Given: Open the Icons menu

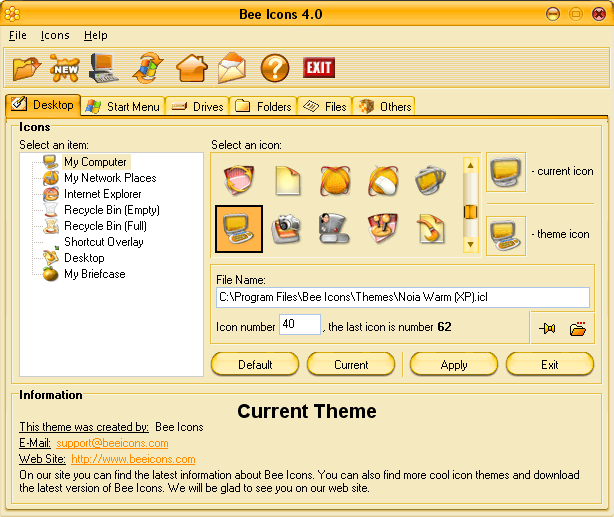Looking at the screenshot, I should coord(55,35).
